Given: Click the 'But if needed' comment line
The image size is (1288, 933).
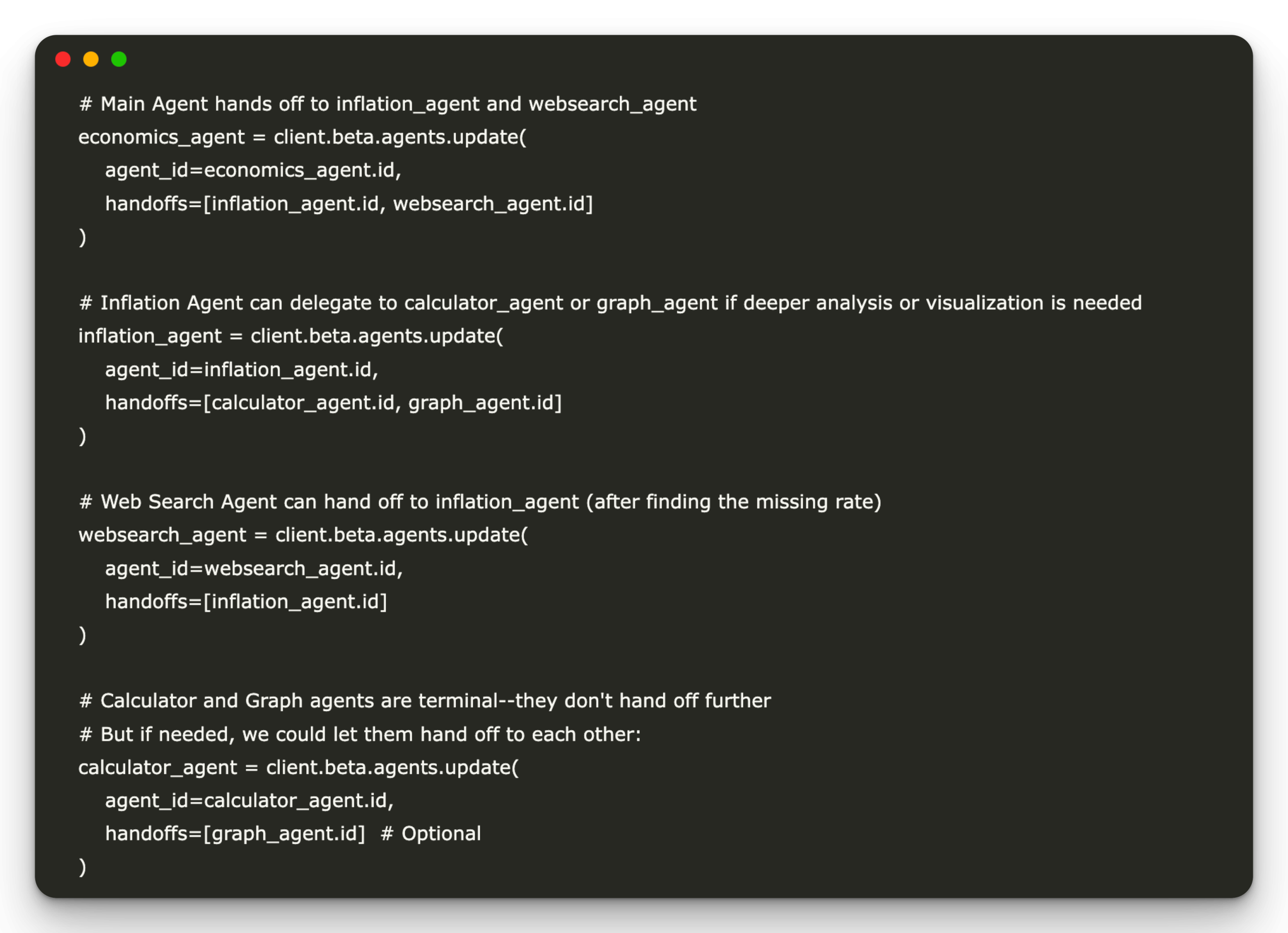Looking at the screenshot, I should [x=360, y=734].
